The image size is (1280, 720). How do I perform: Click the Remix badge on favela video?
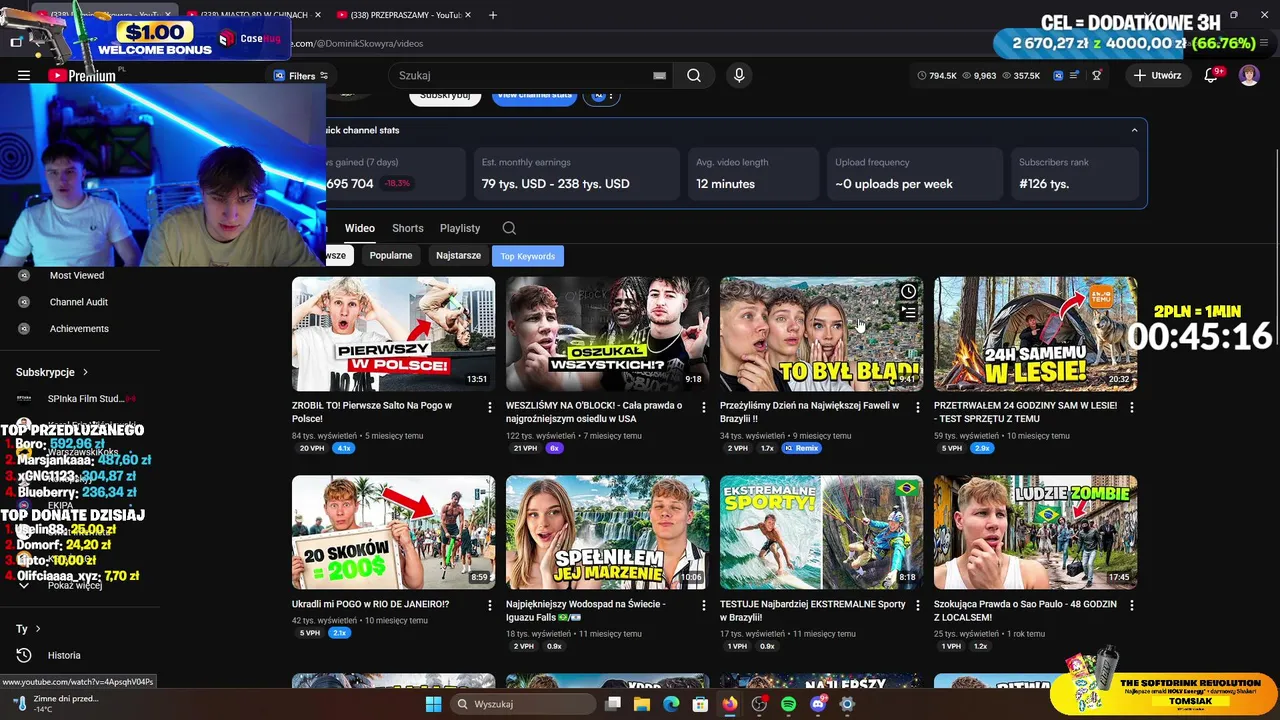pos(801,448)
